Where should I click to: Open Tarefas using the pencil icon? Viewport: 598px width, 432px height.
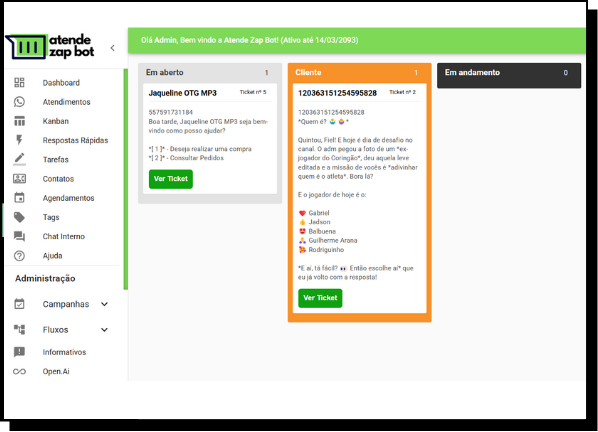19,159
